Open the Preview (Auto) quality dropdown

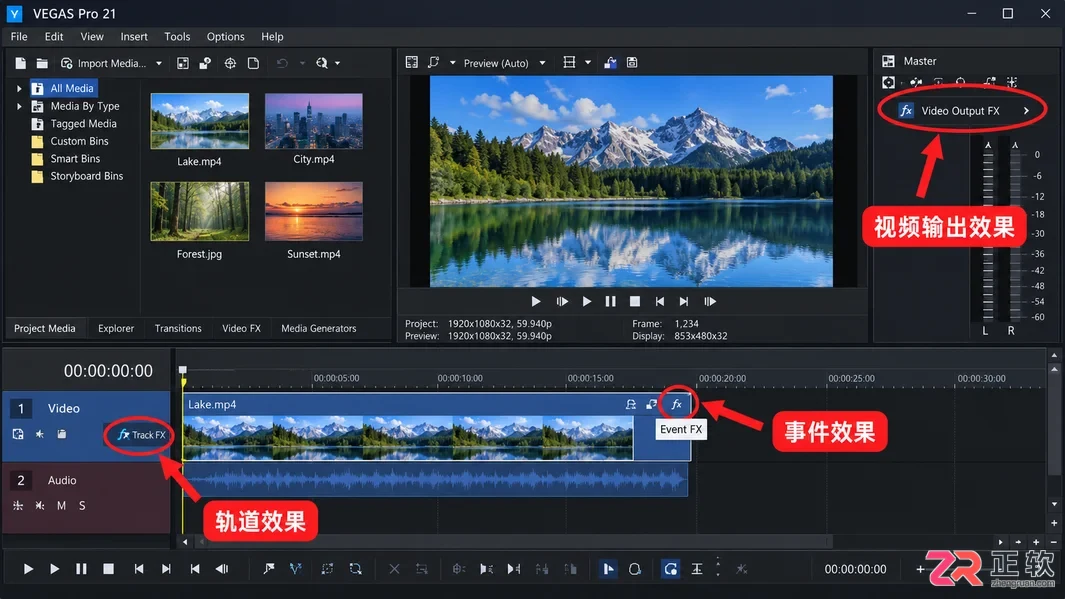coord(542,63)
